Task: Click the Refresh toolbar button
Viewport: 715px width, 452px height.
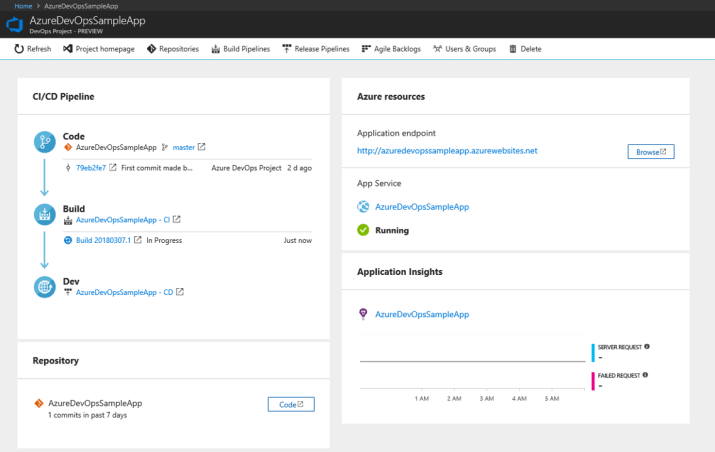Action: point(32,48)
